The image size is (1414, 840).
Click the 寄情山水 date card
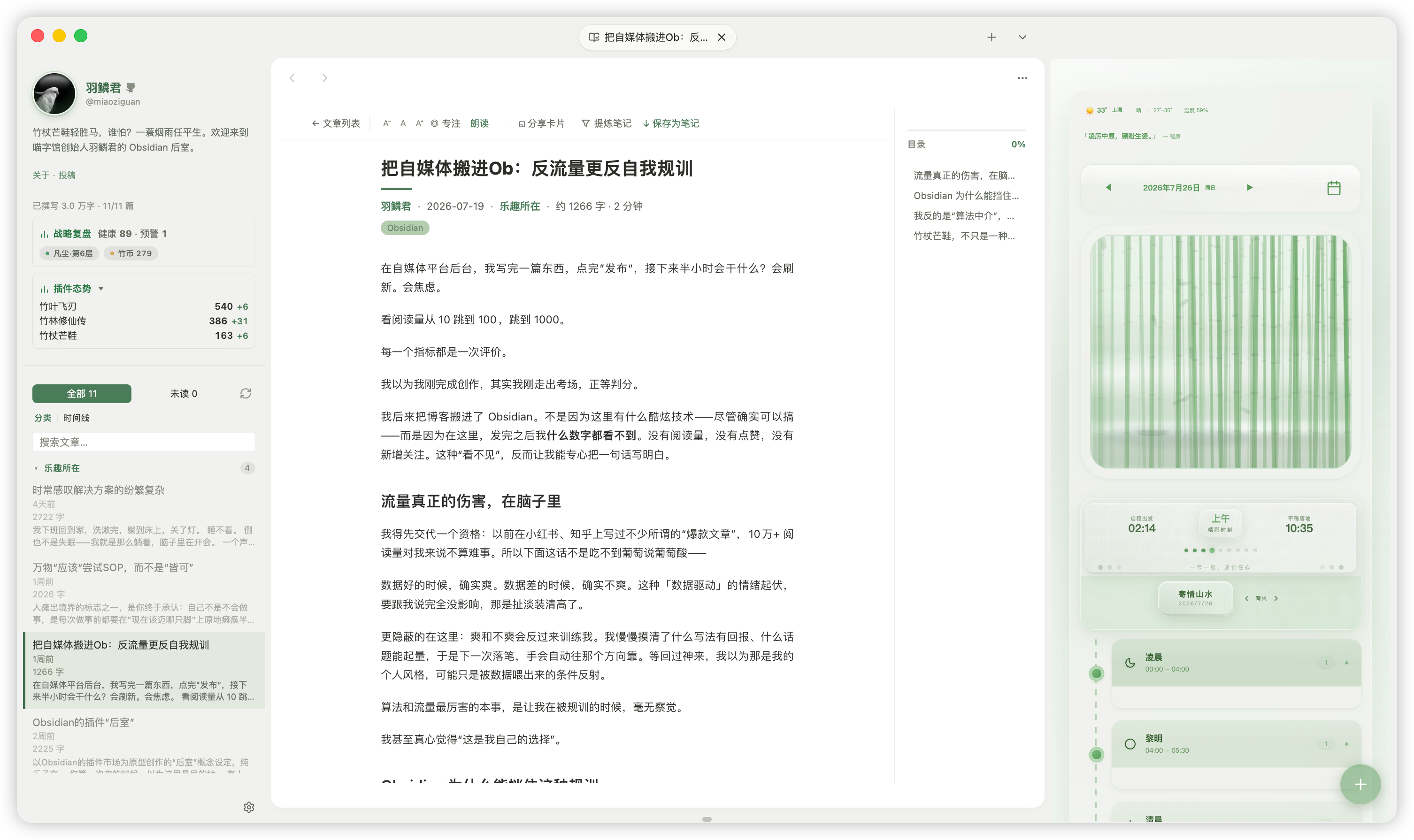[1195, 598]
